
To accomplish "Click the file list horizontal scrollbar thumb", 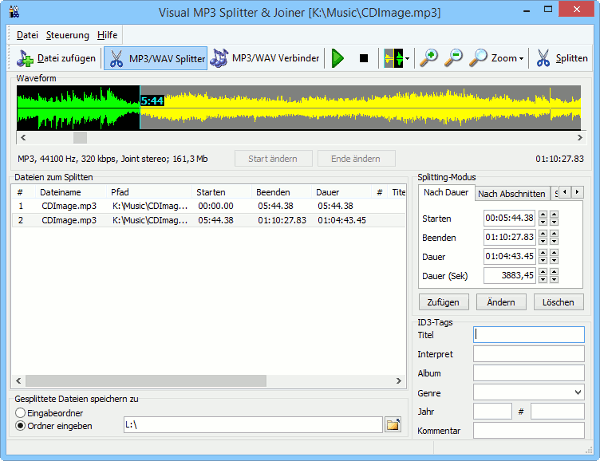I will [146, 381].
